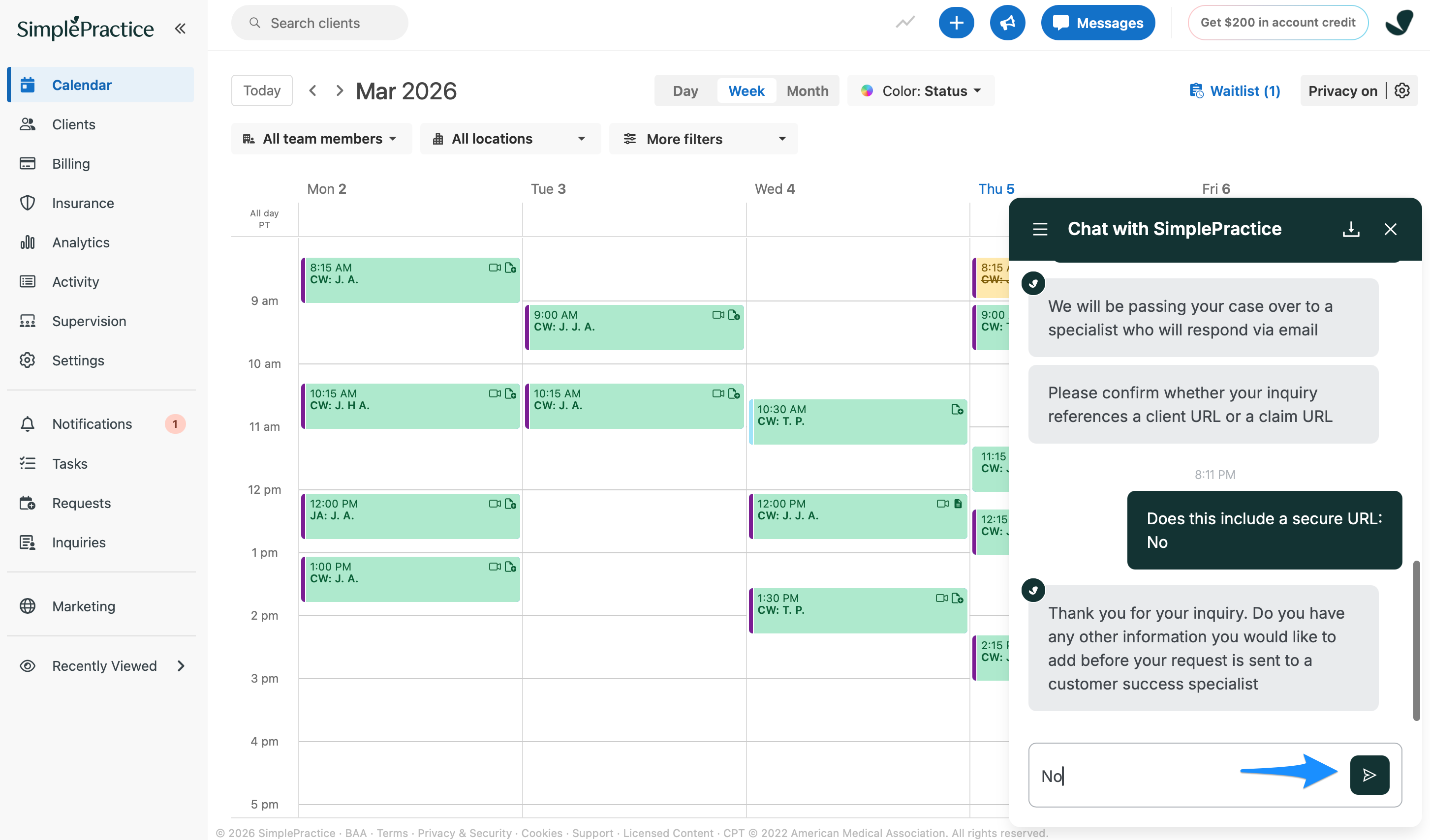Image resolution: width=1430 pixels, height=840 pixels.
Task: Open the profile avatar menu
Action: (1399, 23)
